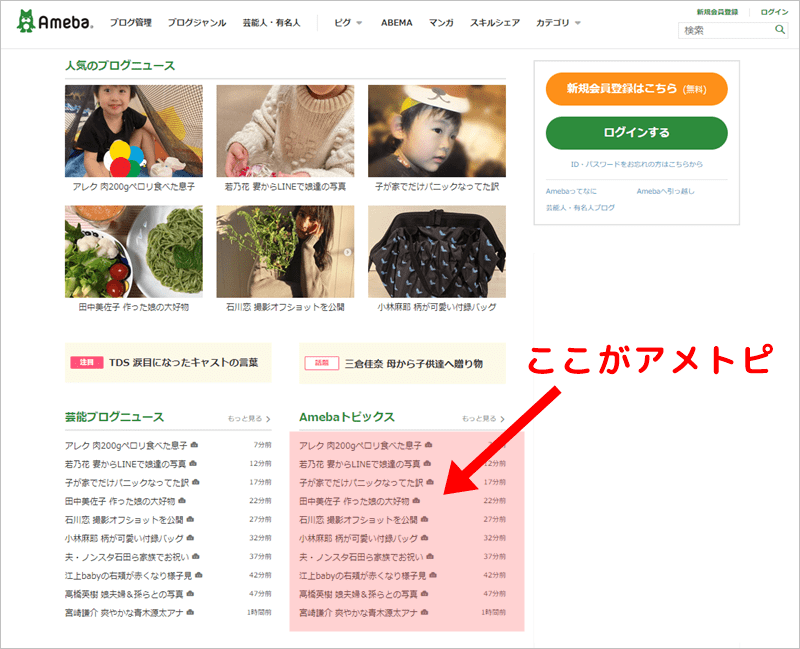Open 夫・ノンスタ石田ら家族でお祝い in 芸能ブログニュース

(x=127, y=557)
